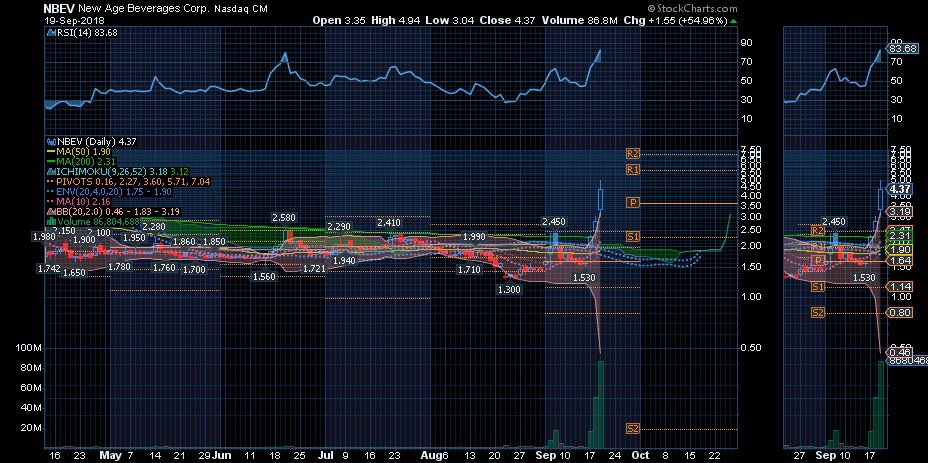
Task: Click the 2.290 price label near Jul
Action: [339, 227]
